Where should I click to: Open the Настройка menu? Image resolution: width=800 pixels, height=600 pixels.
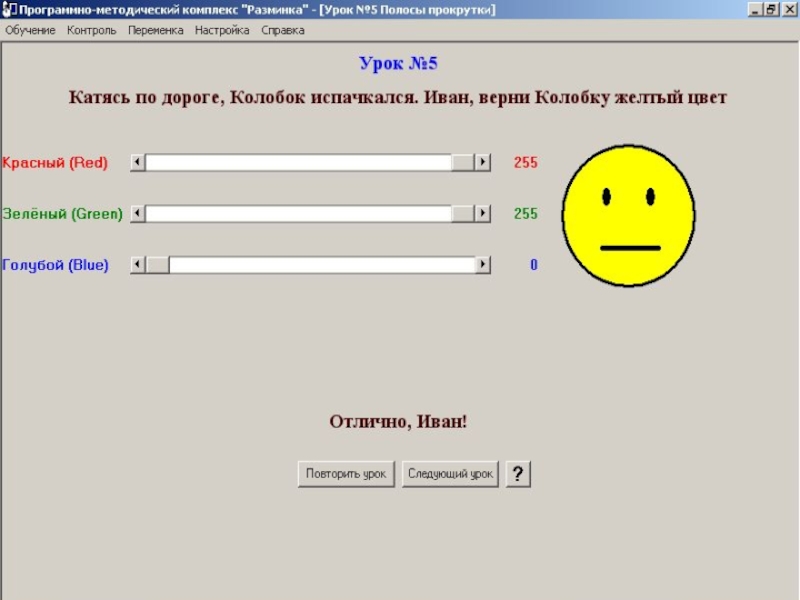point(222,30)
